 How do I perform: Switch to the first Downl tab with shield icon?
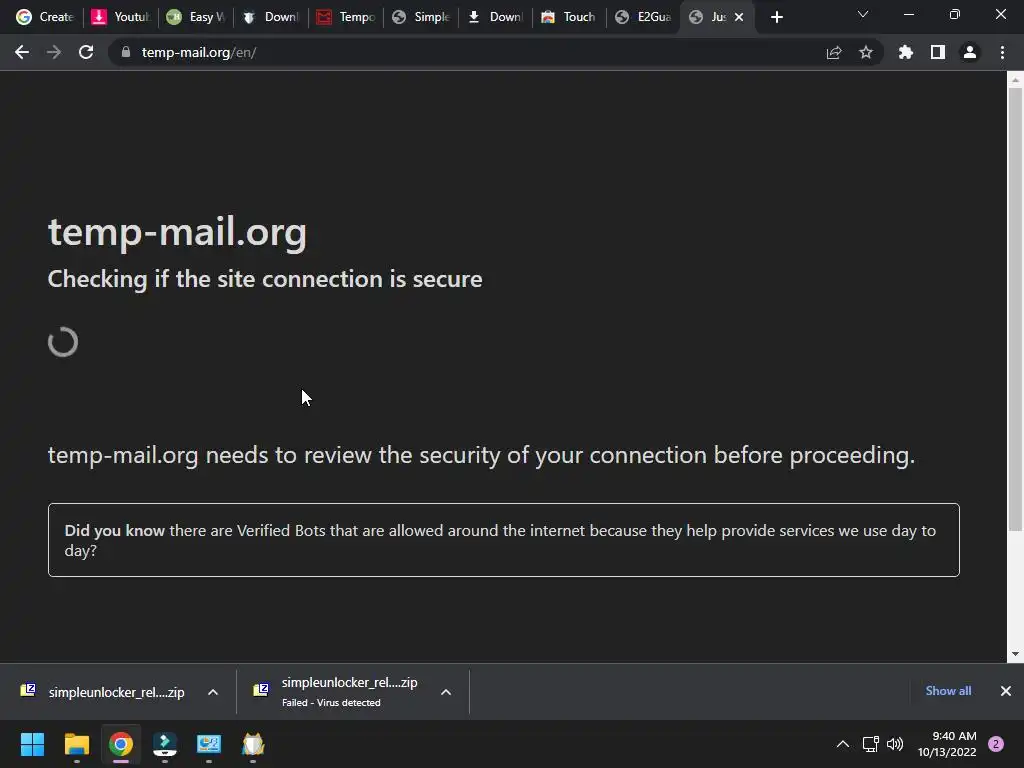point(271,17)
